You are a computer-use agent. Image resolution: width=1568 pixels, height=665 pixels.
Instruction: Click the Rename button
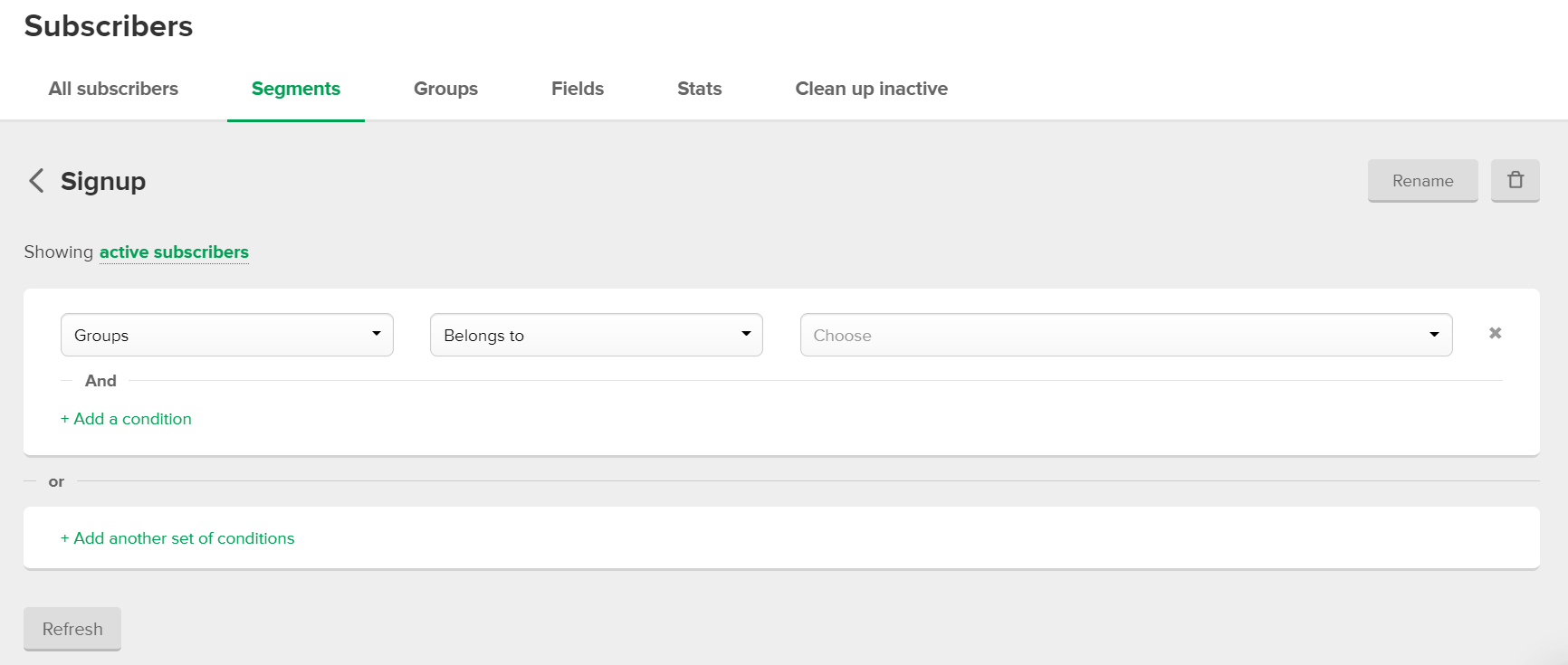(1422, 180)
